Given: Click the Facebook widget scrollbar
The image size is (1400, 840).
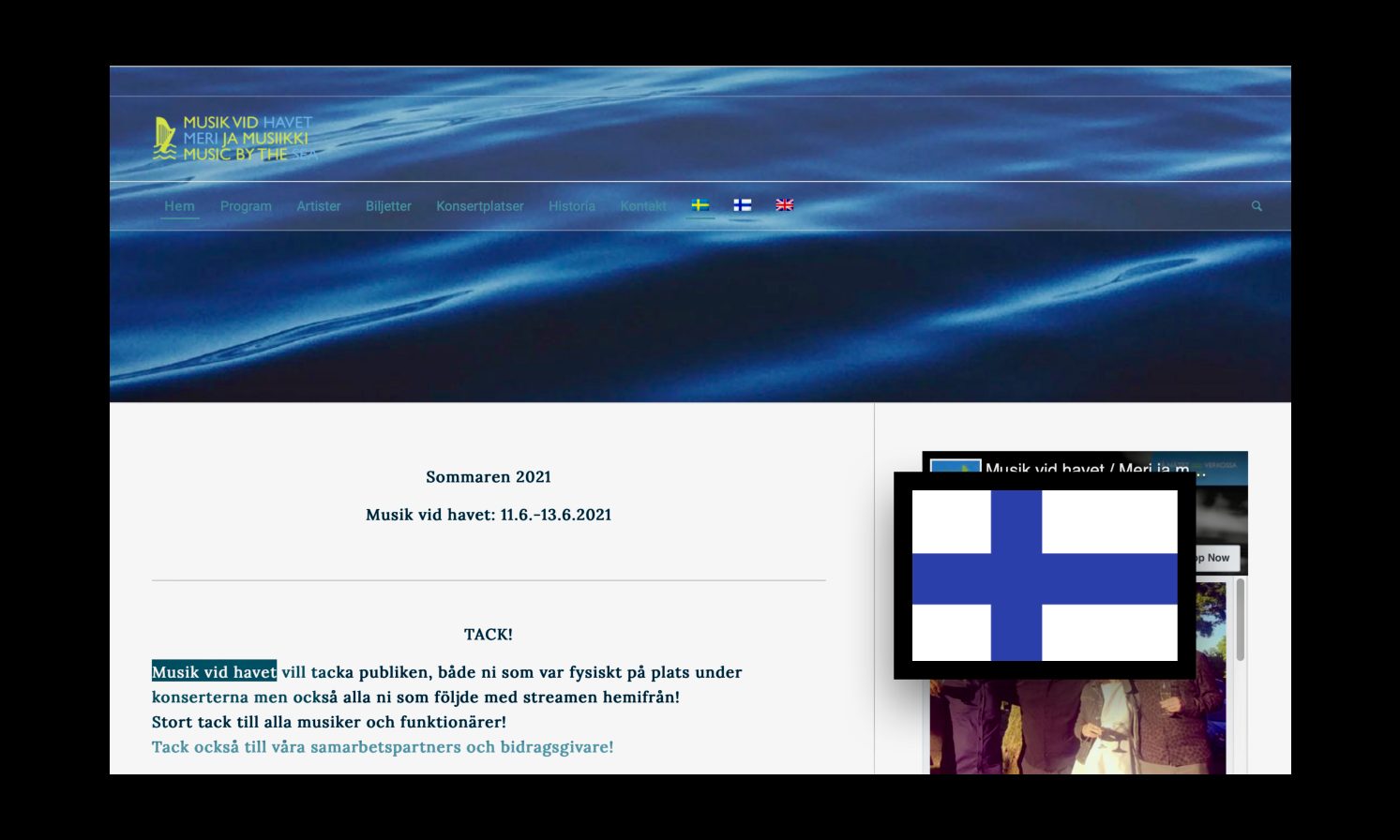Looking at the screenshot, I should coord(1241,620).
